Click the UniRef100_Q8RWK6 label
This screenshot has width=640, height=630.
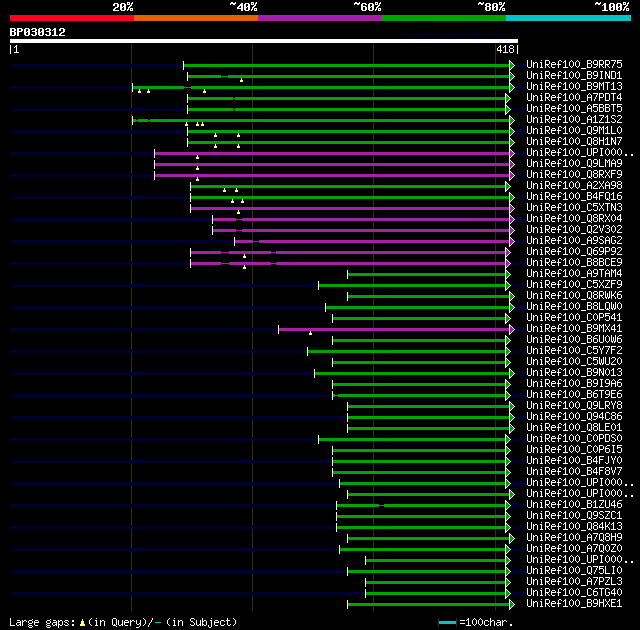tap(574, 296)
